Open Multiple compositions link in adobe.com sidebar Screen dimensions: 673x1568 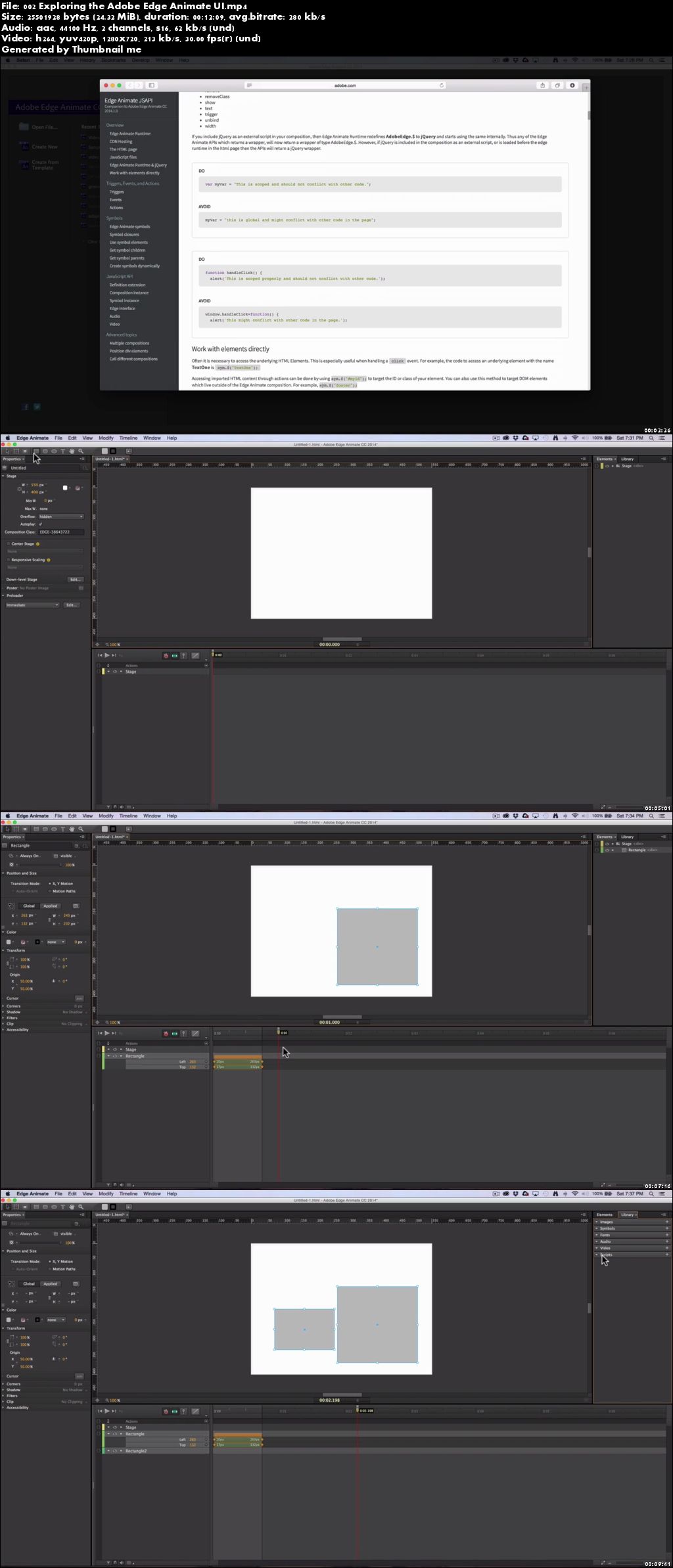[x=129, y=343]
